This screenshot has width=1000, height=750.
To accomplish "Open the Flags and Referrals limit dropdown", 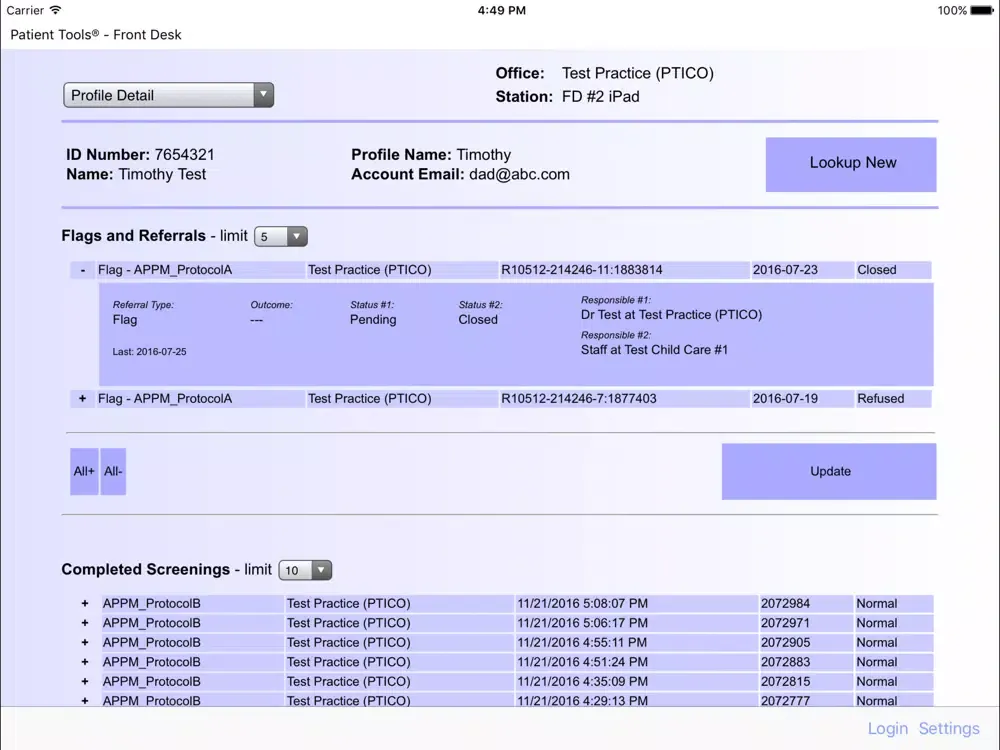I will pyautogui.click(x=281, y=237).
